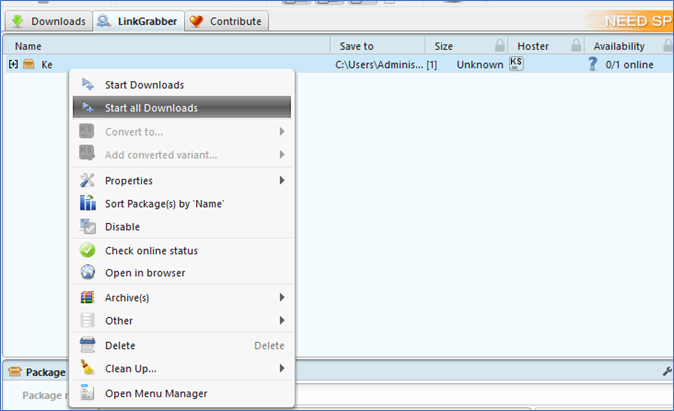Toggle the lock icon beside the Hoster column
674x411 pixels.
click(x=576, y=46)
